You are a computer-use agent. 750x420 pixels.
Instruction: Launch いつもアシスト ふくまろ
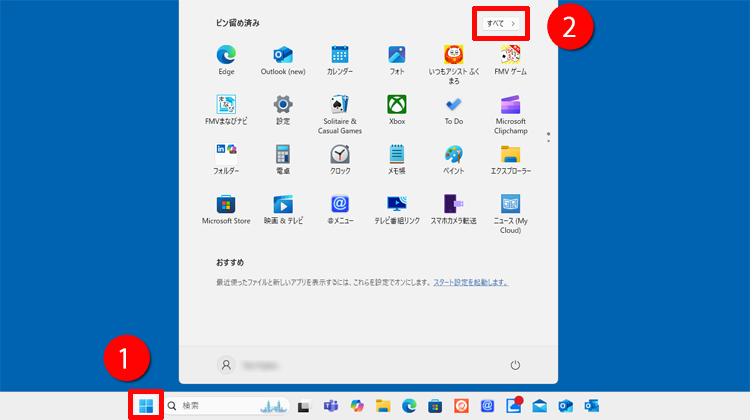[x=453, y=65]
